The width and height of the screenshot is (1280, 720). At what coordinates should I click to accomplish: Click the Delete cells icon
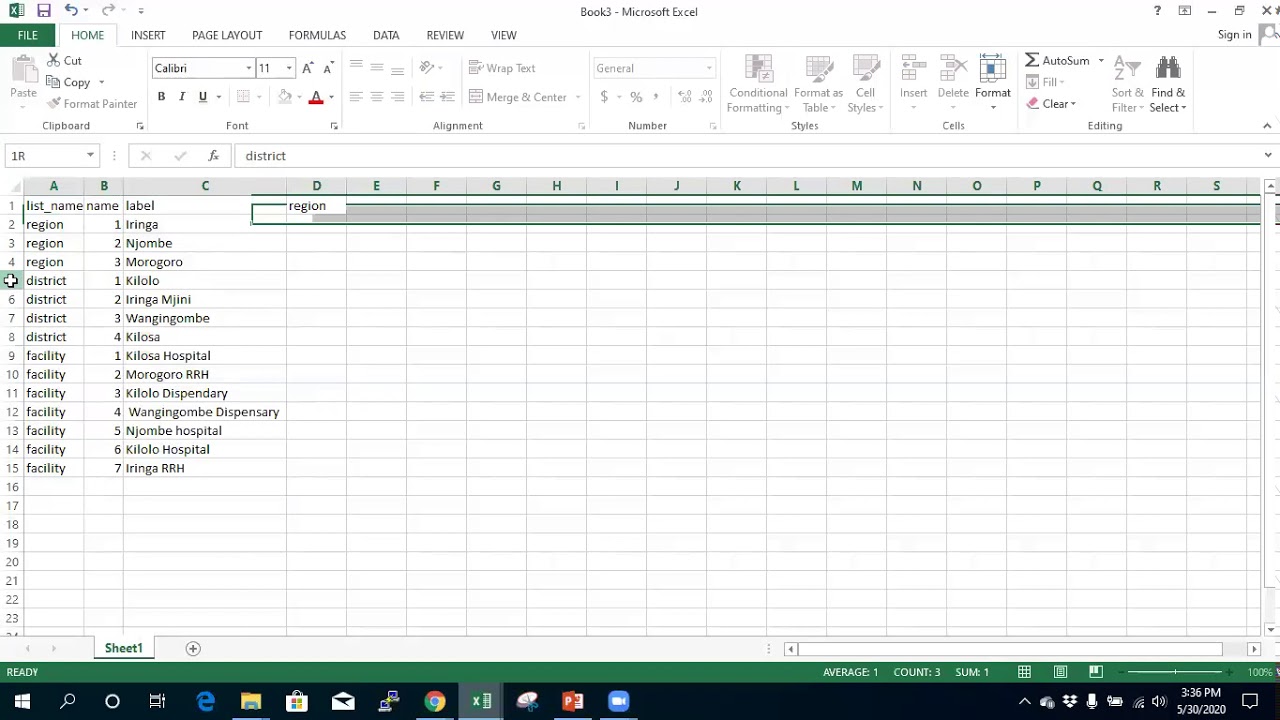953,69
